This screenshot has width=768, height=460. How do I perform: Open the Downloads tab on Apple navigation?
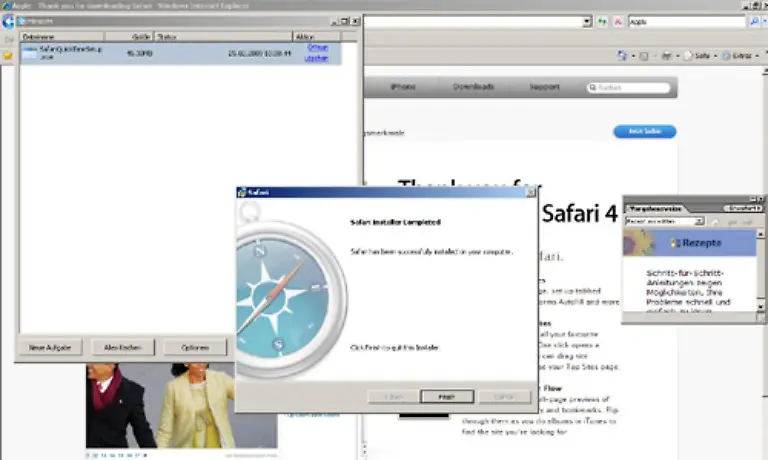473,87
